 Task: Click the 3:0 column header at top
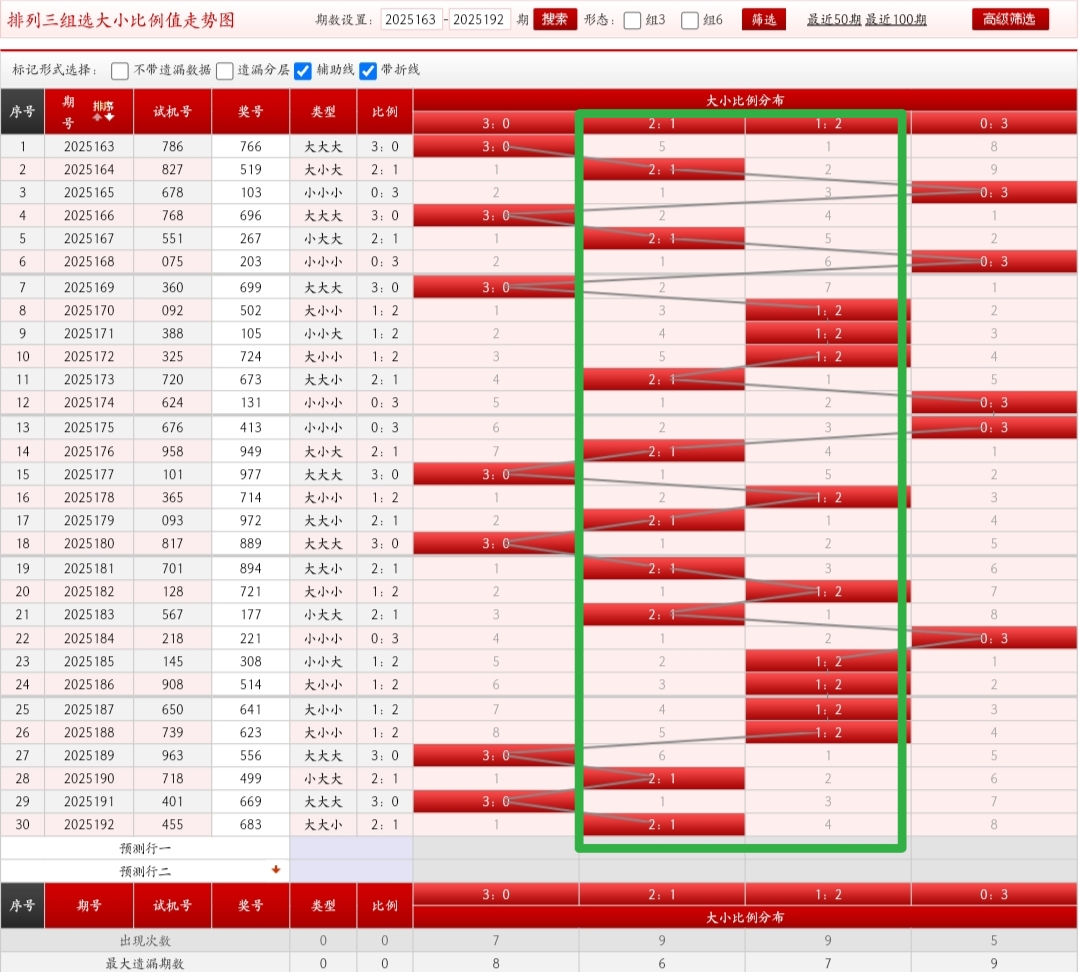[x=496, y=123]
